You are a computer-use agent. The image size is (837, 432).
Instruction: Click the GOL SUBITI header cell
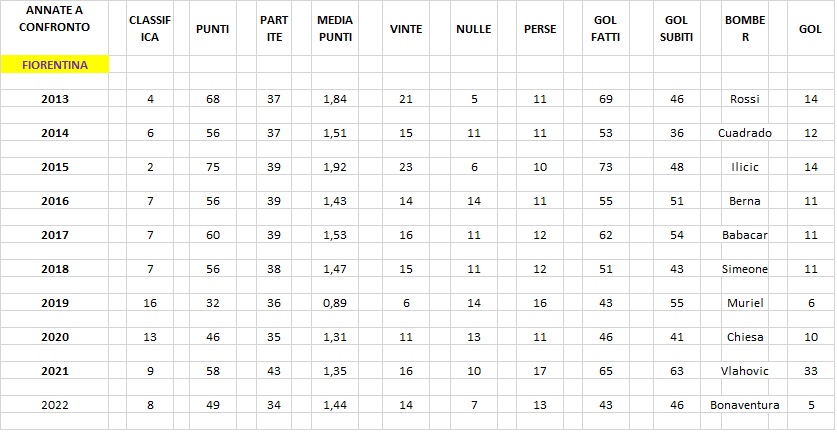(676, 28)
